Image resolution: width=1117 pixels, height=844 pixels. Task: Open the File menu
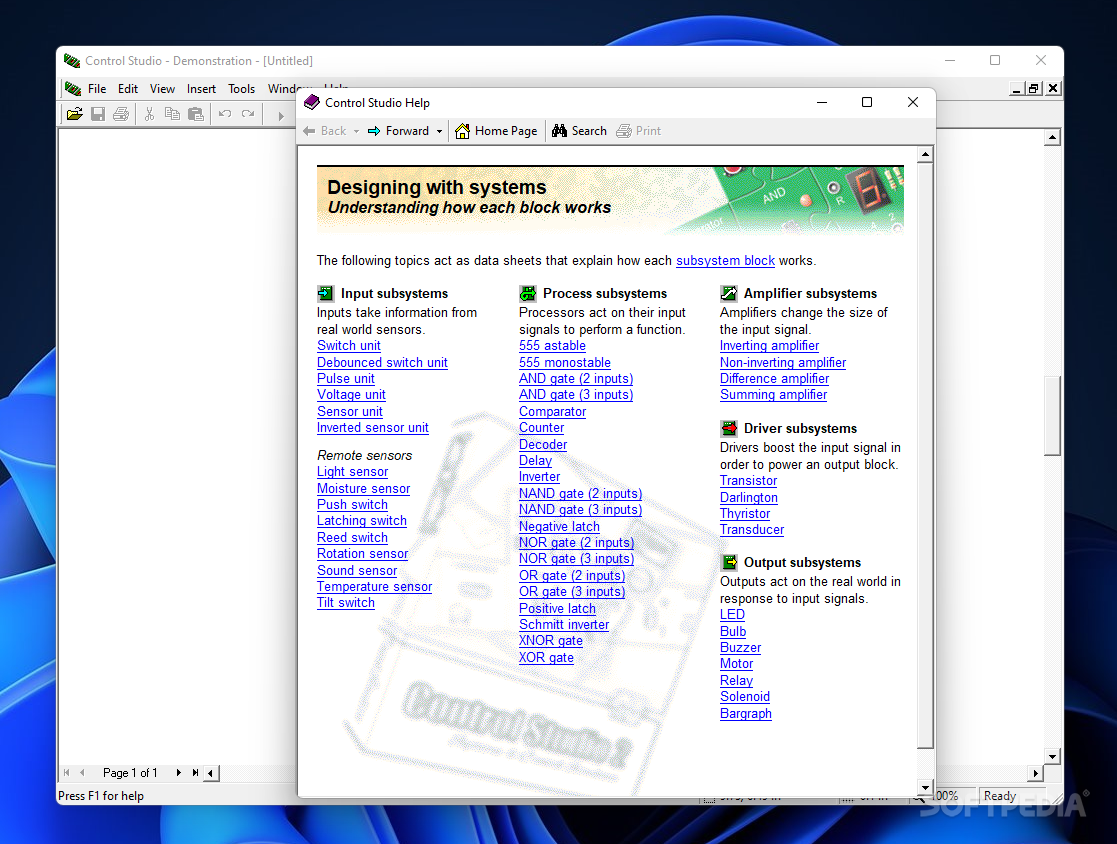click(97, 89)
